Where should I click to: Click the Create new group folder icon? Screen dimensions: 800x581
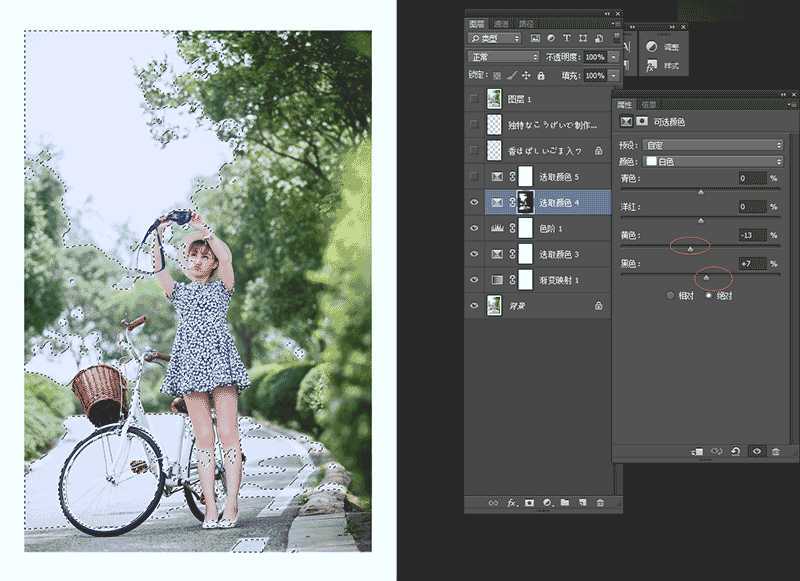(x=565, y=502)
